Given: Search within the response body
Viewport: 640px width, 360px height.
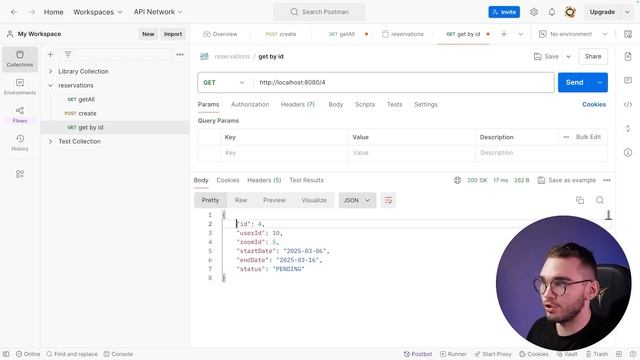Looking at the screenshot, I should 600,200.
